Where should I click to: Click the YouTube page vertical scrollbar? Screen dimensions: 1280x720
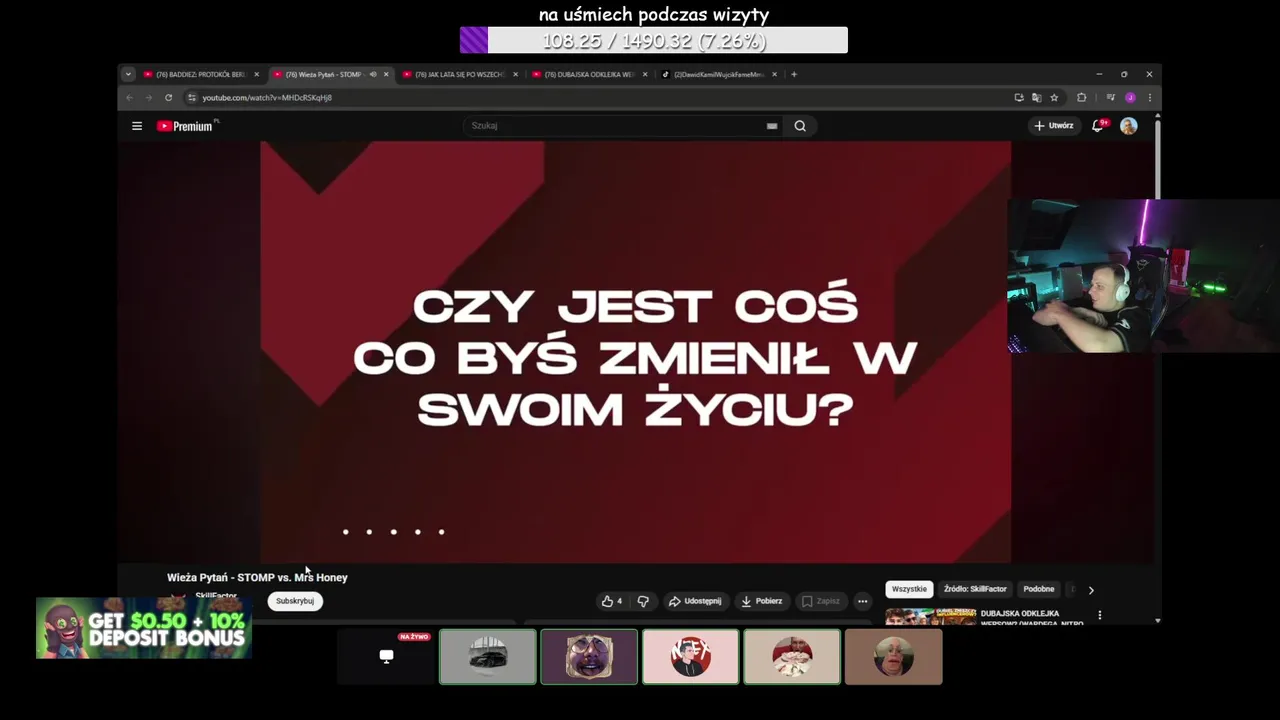pos(1158,160)
